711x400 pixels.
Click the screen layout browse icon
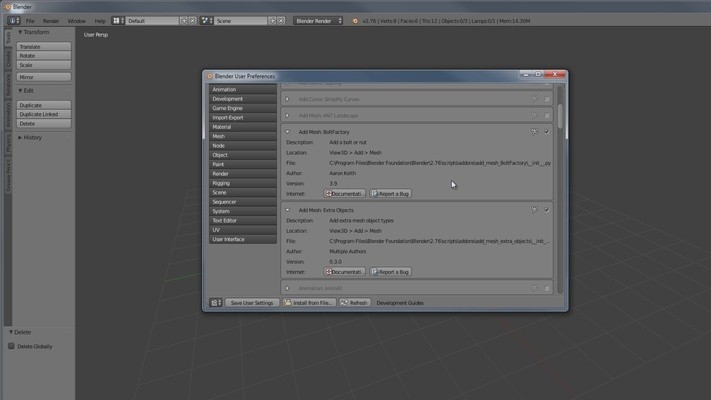point(118,21)
